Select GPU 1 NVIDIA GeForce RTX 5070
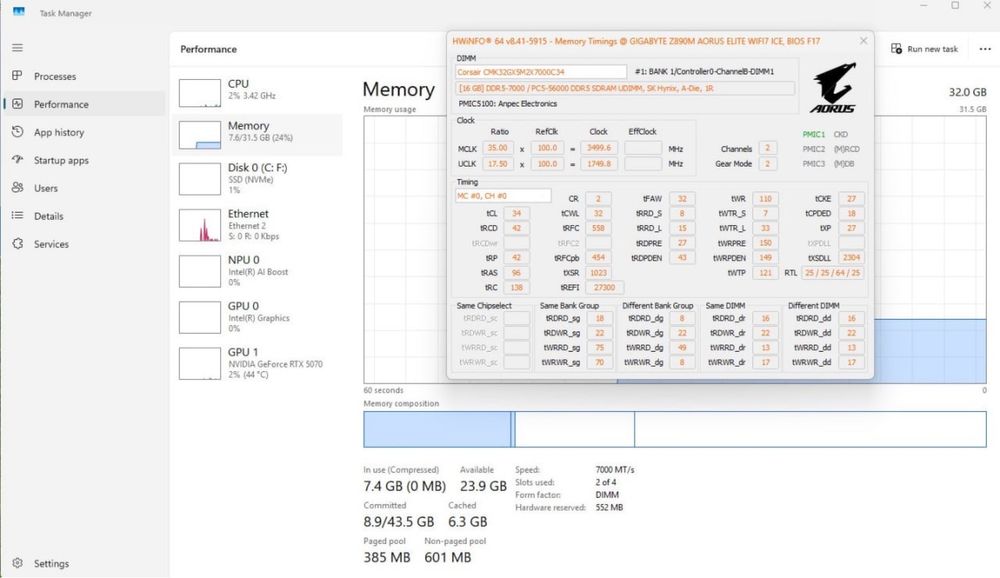 258,363
